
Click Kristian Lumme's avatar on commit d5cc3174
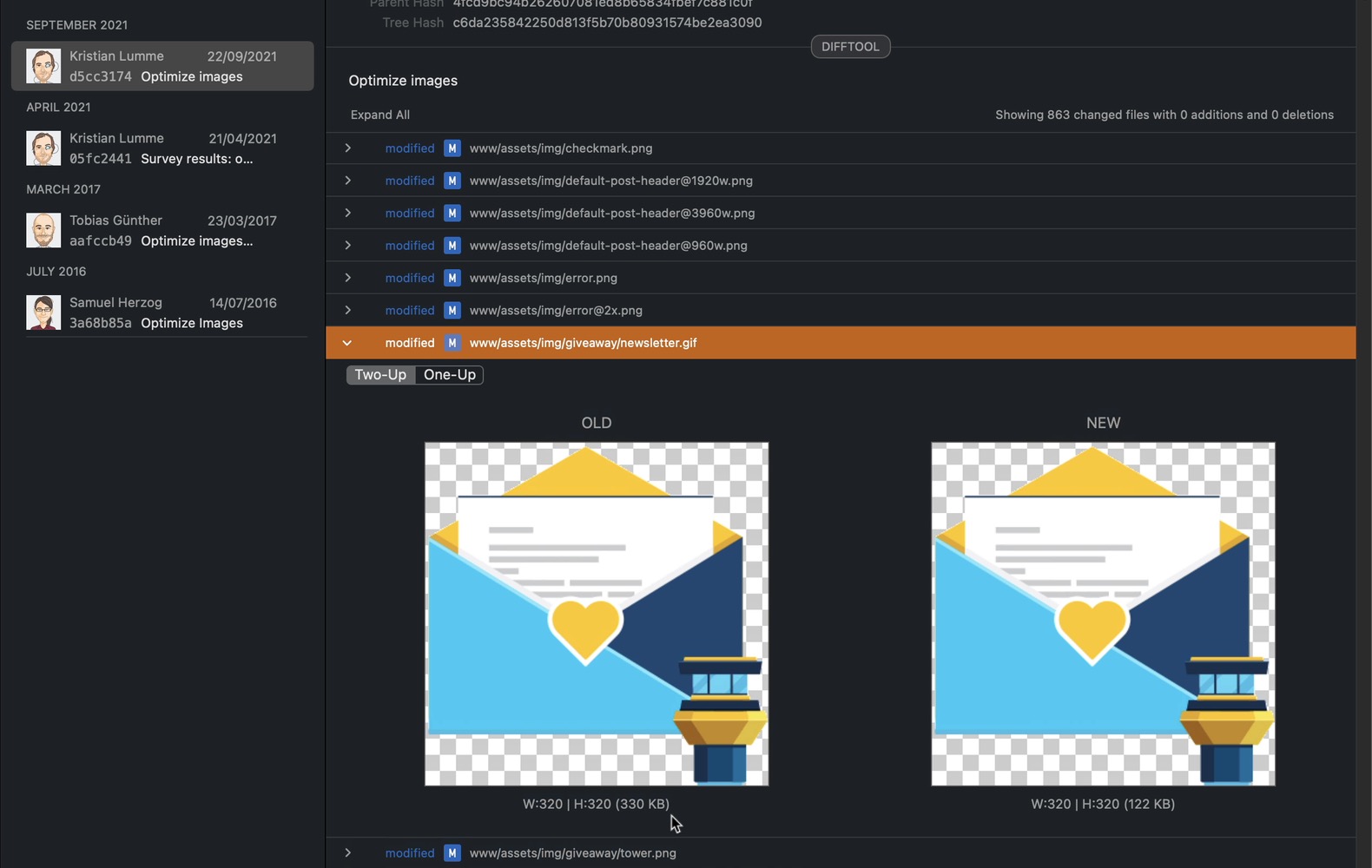[x=43, y=66]
